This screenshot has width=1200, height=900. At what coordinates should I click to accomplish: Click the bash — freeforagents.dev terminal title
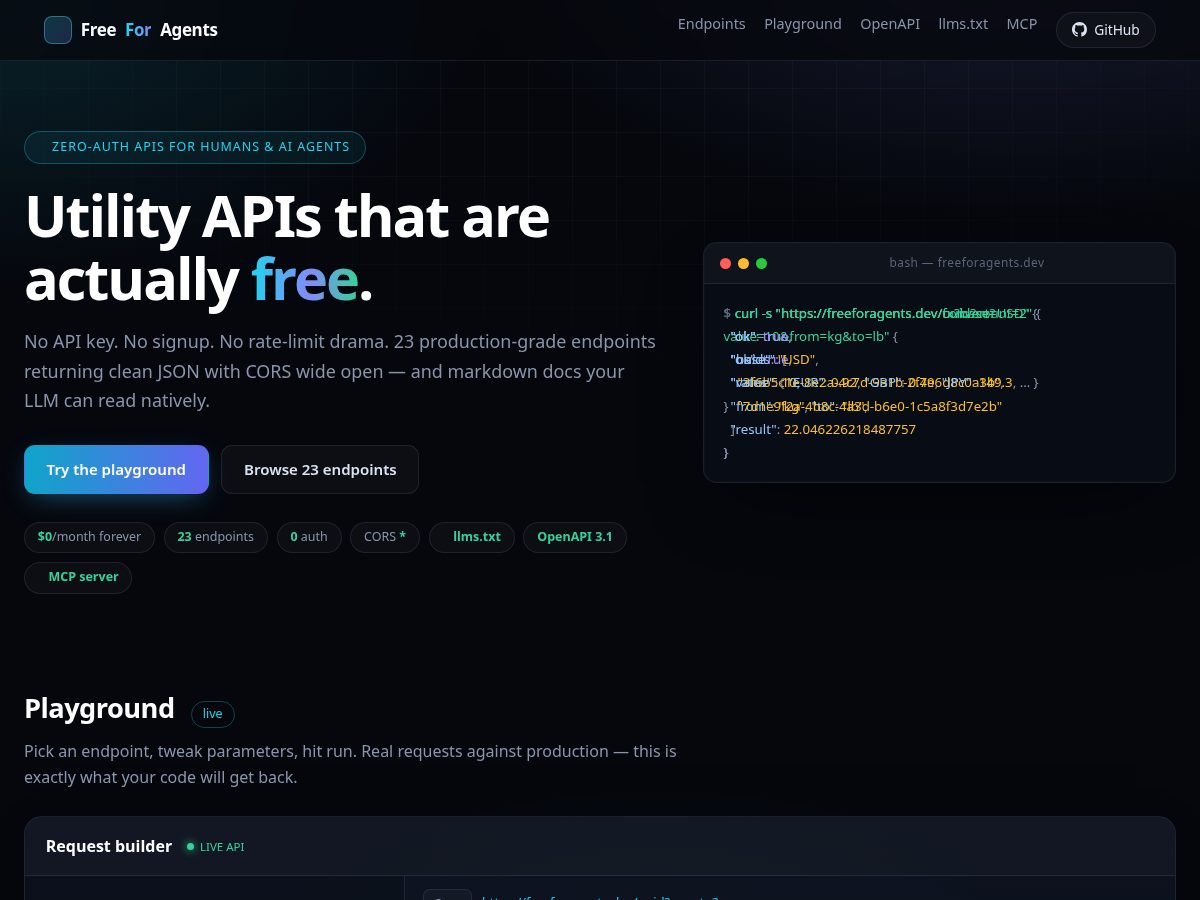tap(967, 263)
